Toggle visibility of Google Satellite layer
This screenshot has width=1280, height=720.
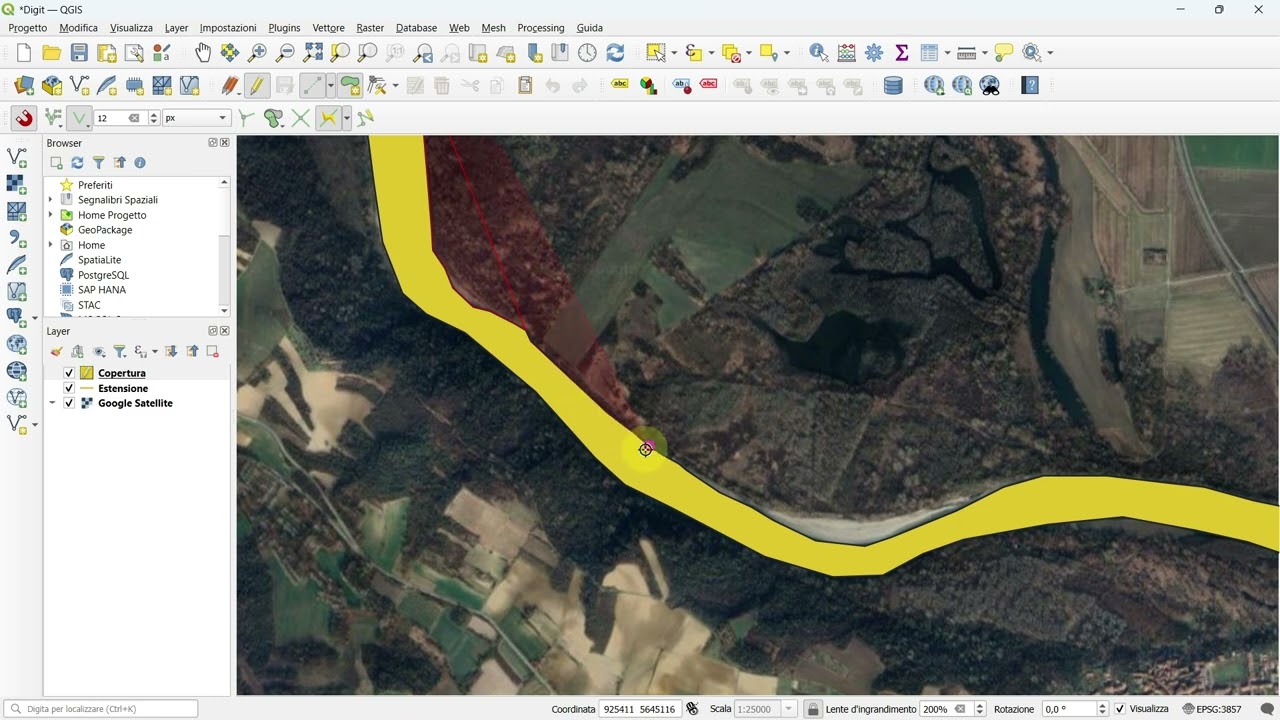coord(69,403)
